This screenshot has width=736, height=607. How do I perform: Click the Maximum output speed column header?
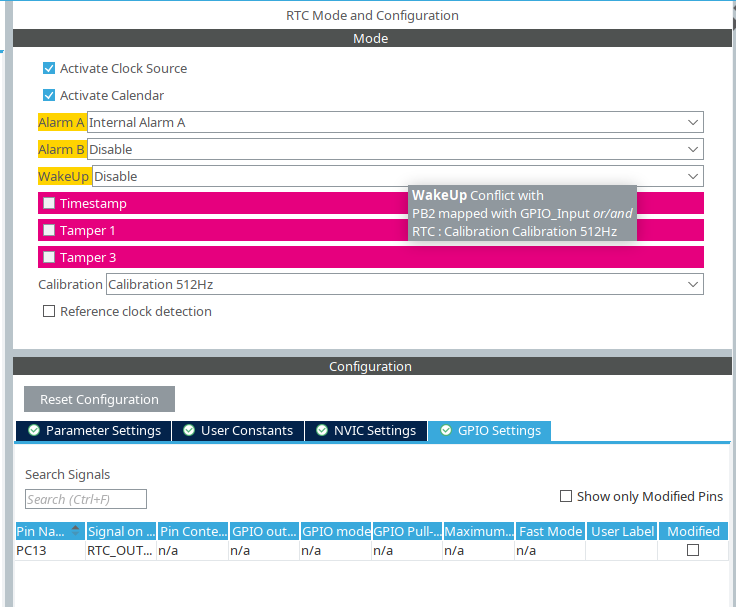pyautogui.click(x=479, y=531)
